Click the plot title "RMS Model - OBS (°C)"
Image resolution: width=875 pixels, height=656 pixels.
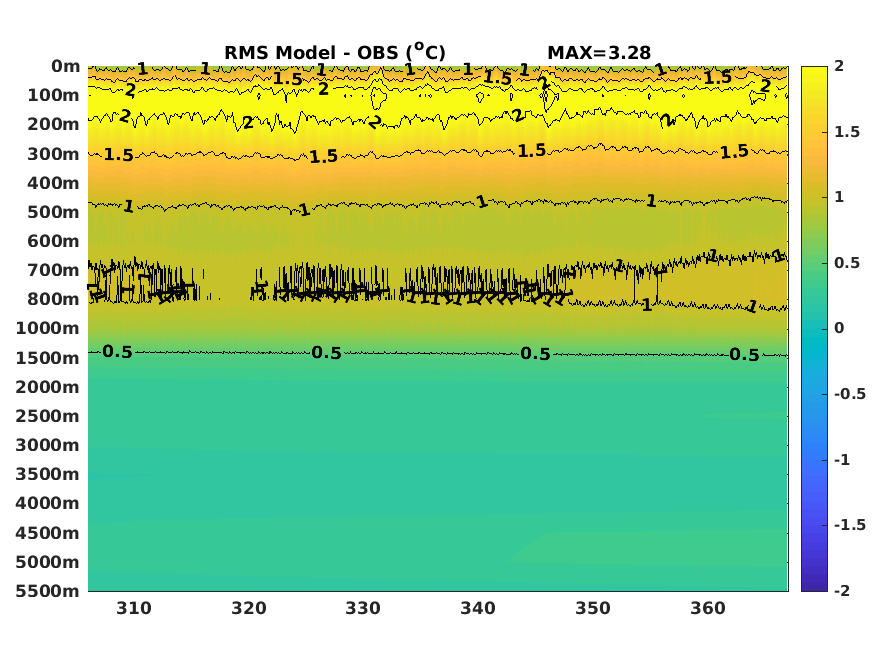pyautogui.click(x=335, y=52)
